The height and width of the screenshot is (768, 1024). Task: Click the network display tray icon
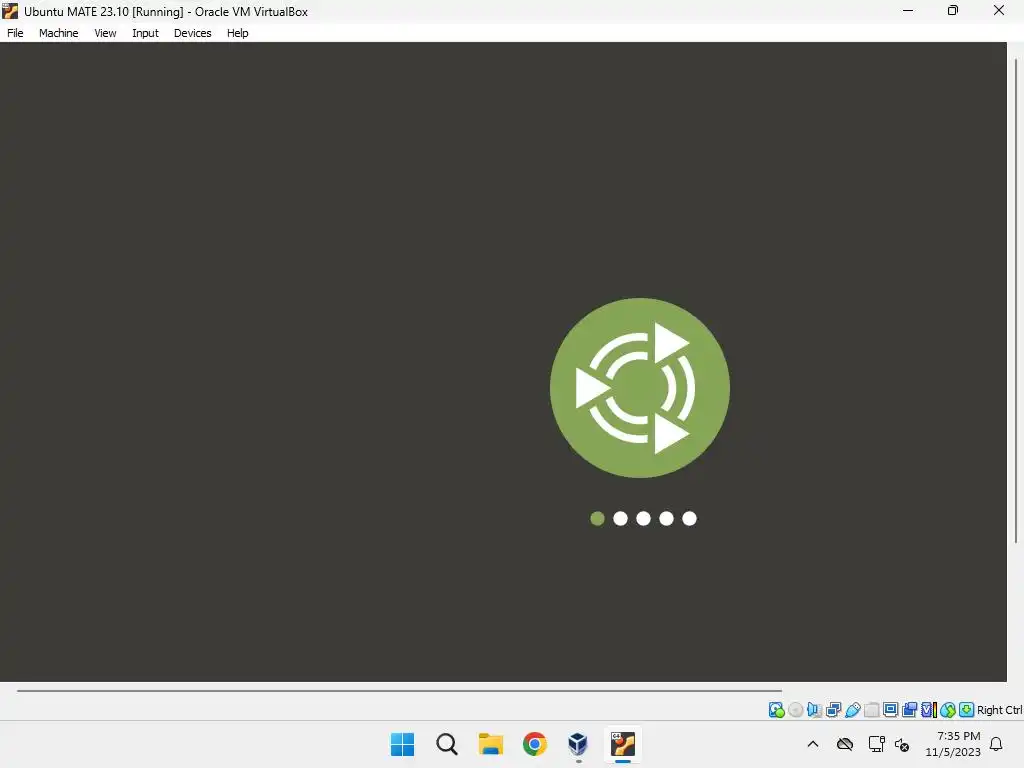coord(876,744)
